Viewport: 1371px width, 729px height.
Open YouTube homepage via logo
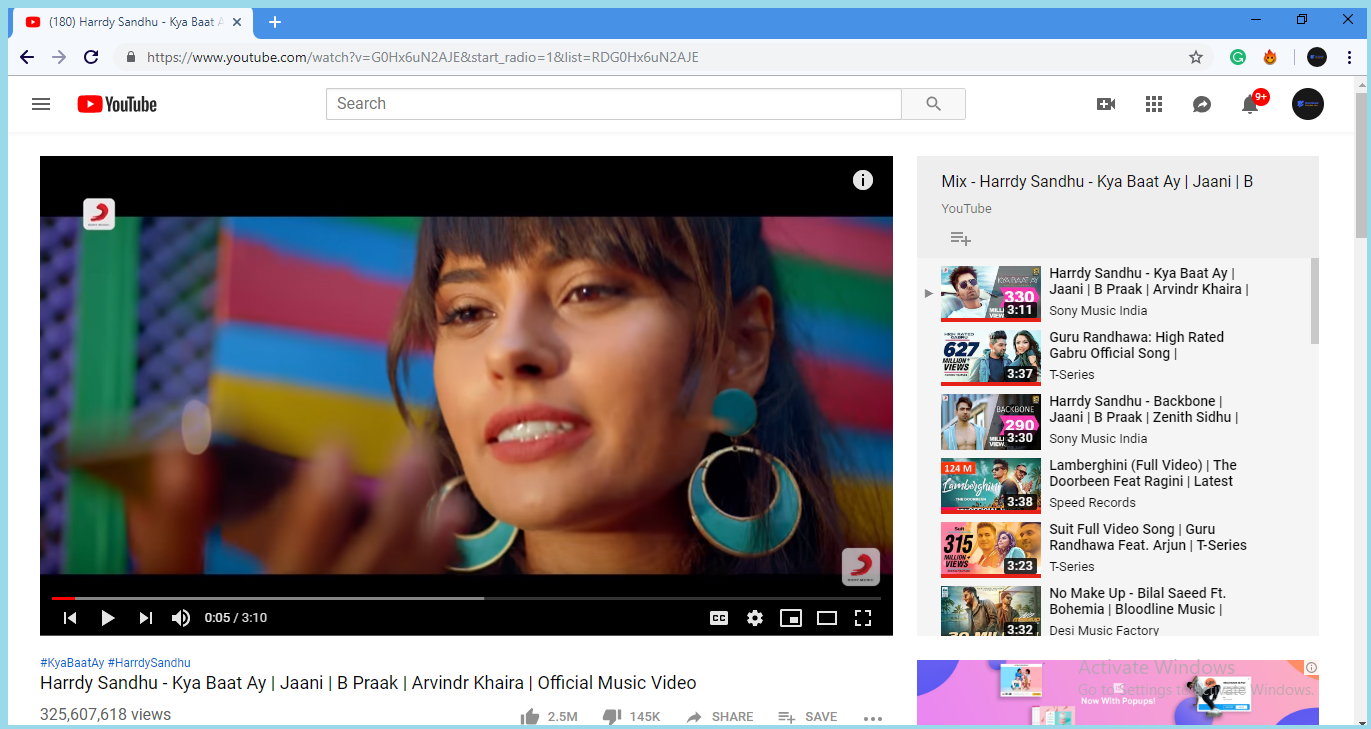coord(116,104)
